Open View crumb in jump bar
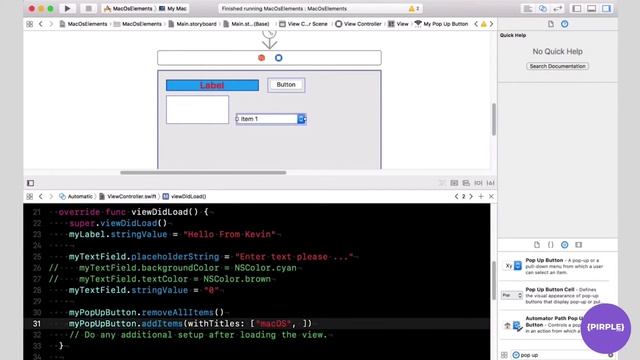 pos(398,24)
